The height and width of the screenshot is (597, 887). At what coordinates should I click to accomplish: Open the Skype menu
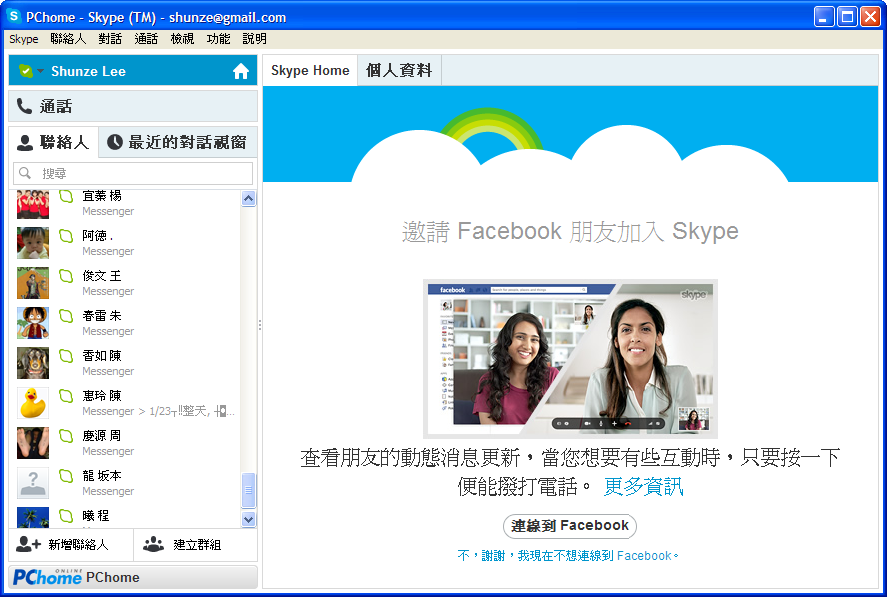24,39
